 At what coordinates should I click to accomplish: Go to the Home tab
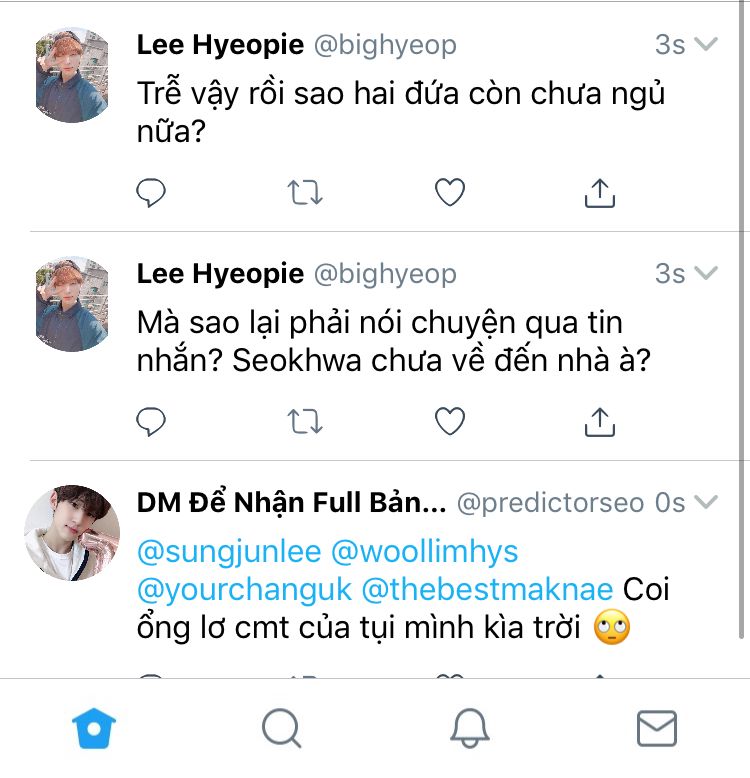coord(94,729)
